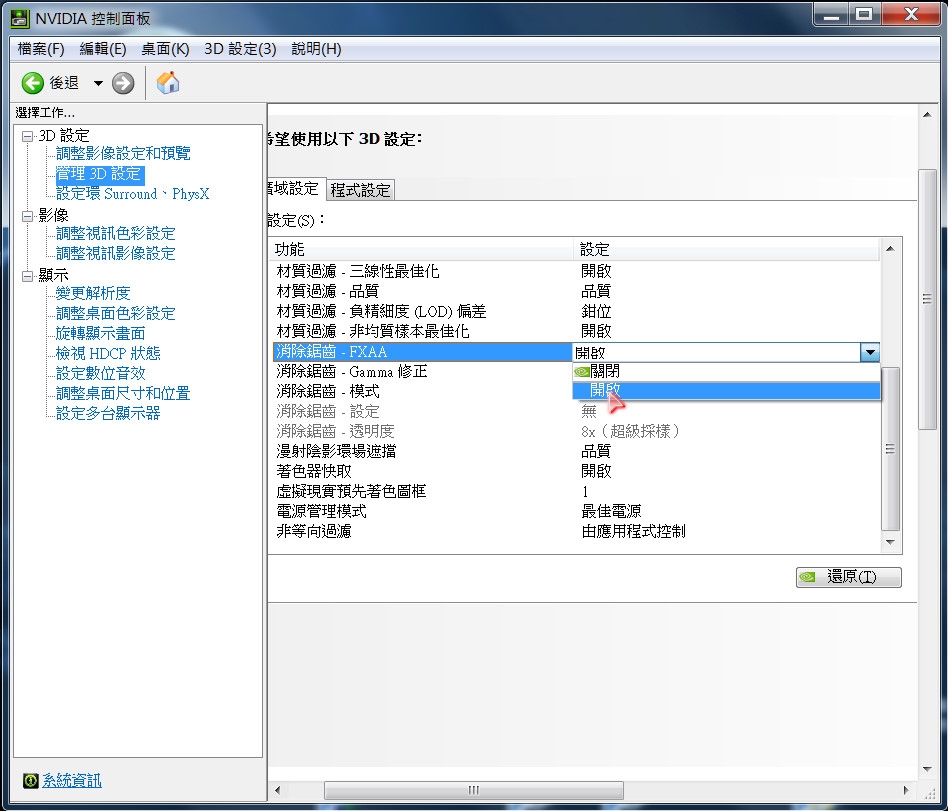Open 檢視 HDCP 狀態 page

[108, 353]
